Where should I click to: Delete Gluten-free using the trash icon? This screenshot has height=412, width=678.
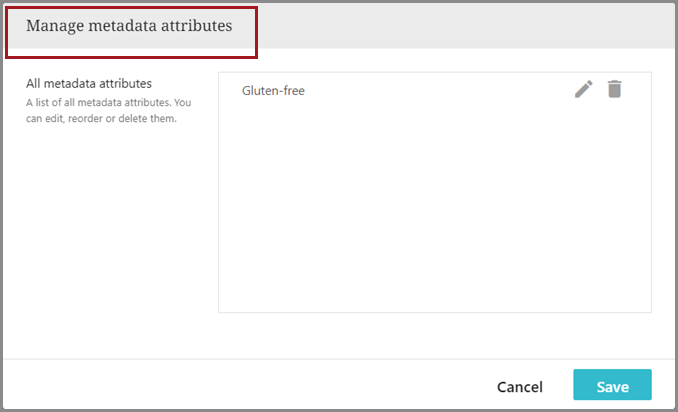pos(614,90)
